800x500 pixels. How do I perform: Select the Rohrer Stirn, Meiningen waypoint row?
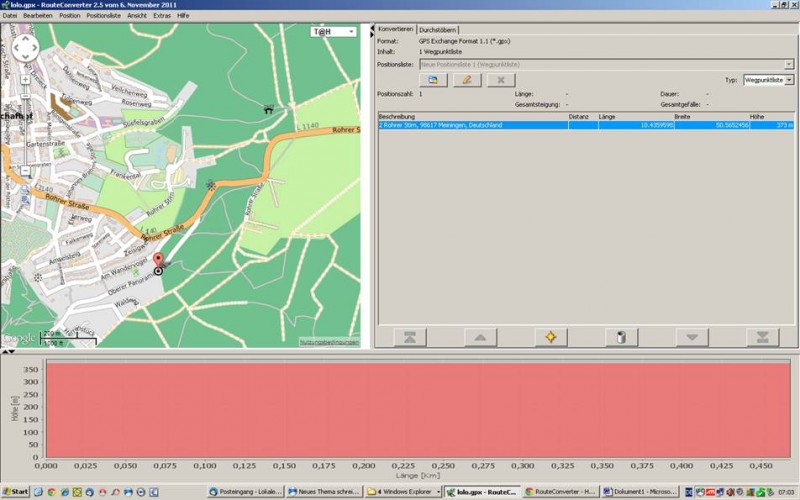click(470, 125)
